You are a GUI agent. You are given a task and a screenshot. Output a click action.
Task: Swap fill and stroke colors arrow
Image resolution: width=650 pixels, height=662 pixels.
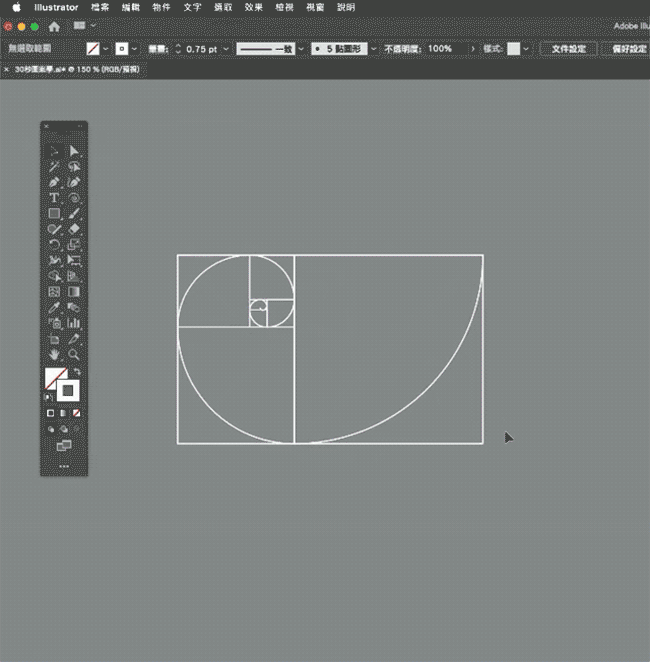[77, 371]
